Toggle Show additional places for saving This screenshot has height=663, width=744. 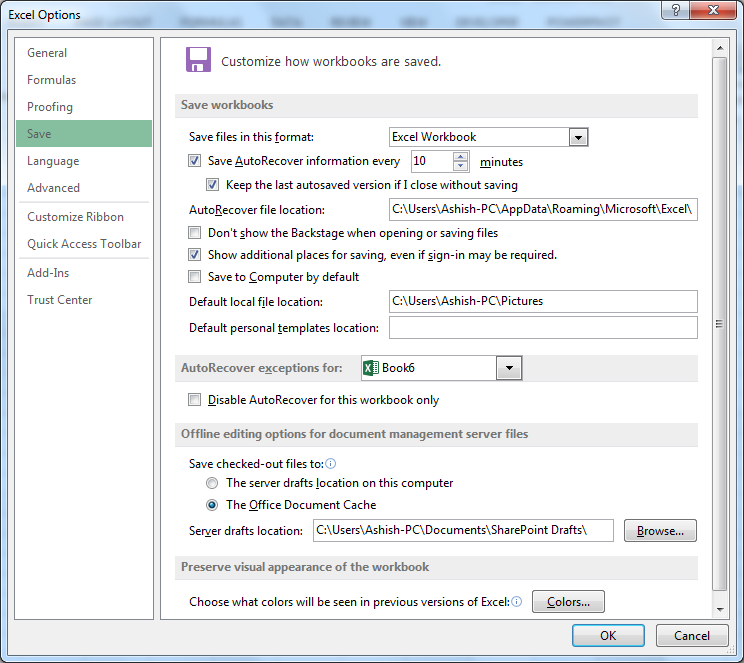pos(195,255)
